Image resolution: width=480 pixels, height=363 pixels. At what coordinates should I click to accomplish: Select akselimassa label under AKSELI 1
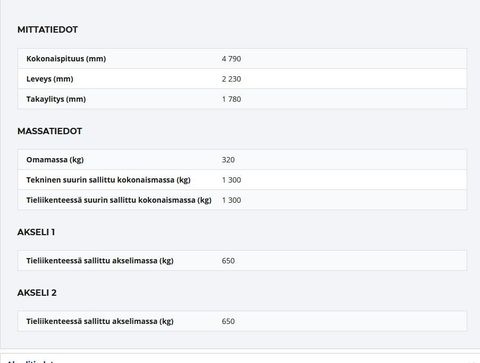coord(100,261)
